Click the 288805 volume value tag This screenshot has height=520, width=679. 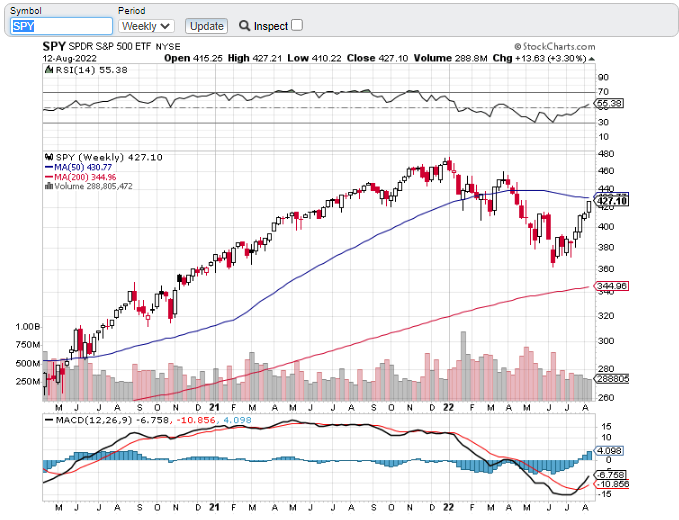pyautogui.click(x=610, y=380)
